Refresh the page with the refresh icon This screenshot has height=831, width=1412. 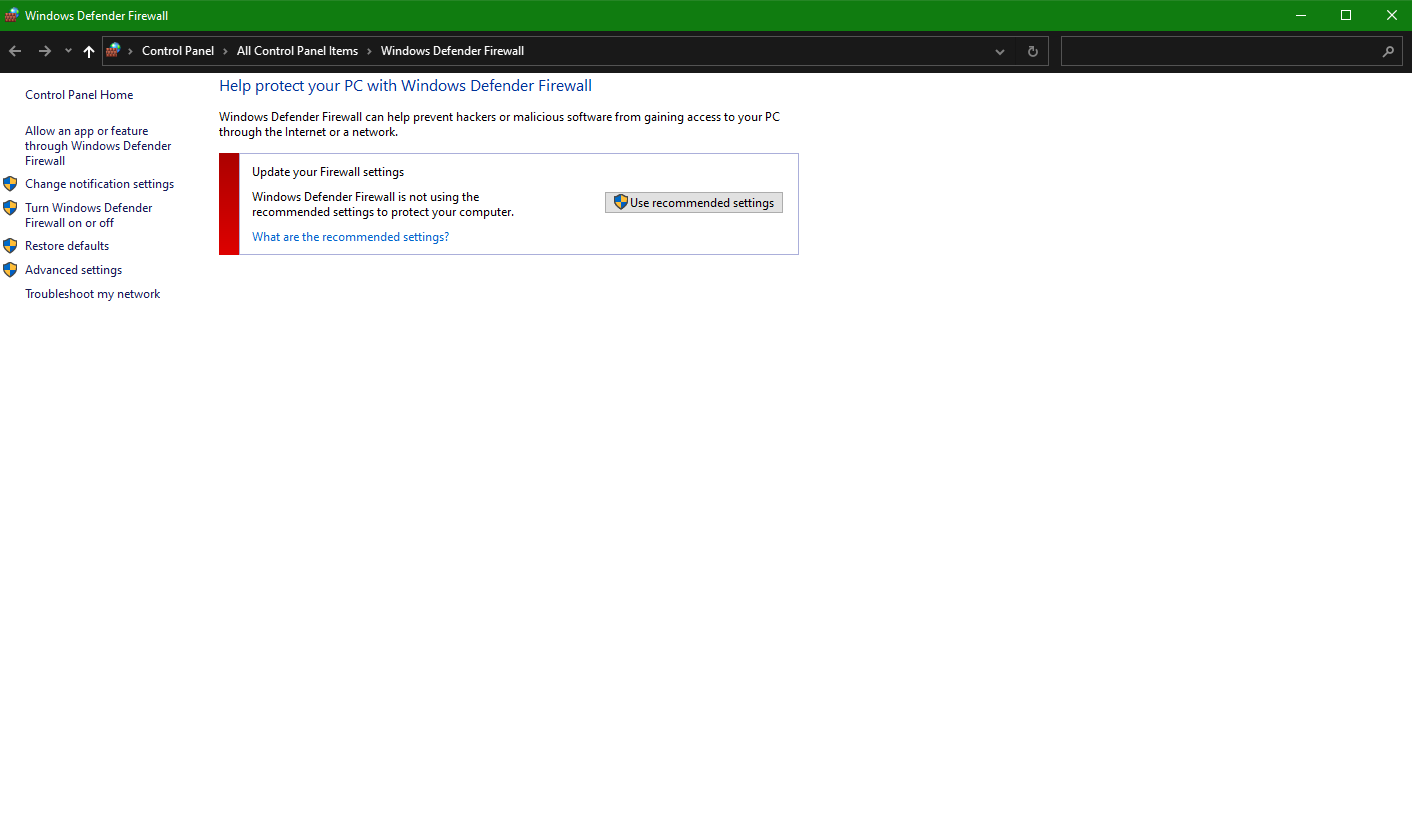pos(1032,51)
